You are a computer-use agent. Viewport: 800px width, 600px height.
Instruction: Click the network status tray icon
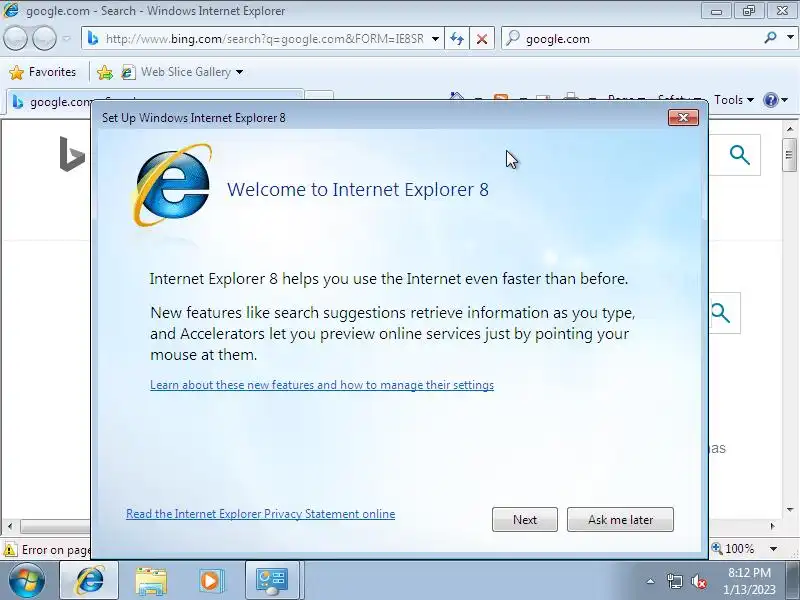click(x=674, y=581)
